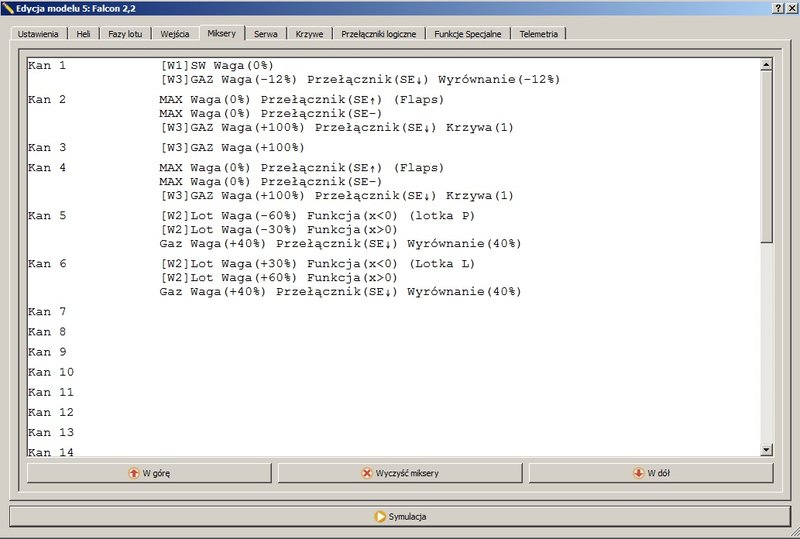Click the Kan 1 channel label
This screenshot has height=539, width=800.
(47, 65)
